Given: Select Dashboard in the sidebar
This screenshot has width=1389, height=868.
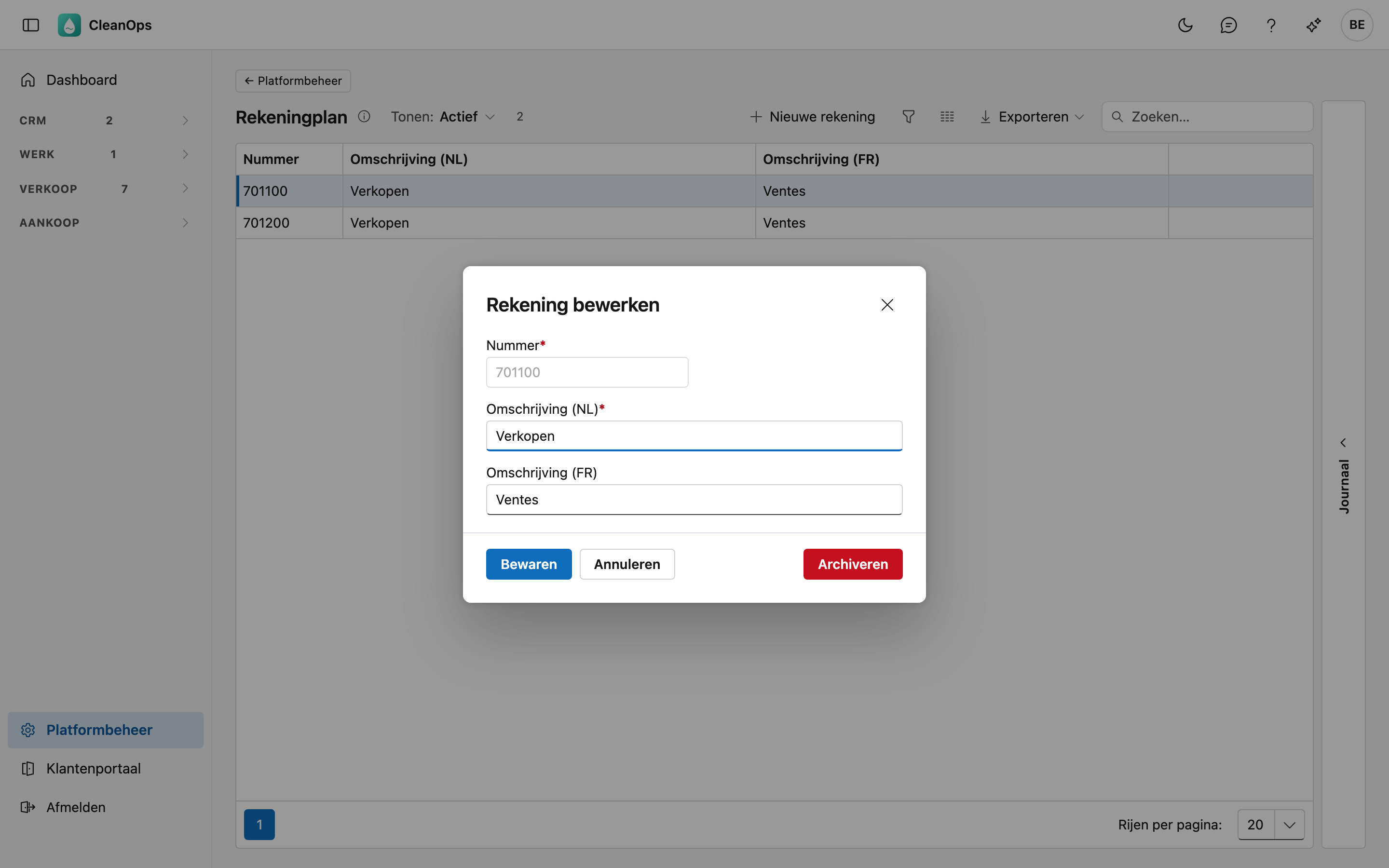Looking at the screenshot, I should [105, 80].
